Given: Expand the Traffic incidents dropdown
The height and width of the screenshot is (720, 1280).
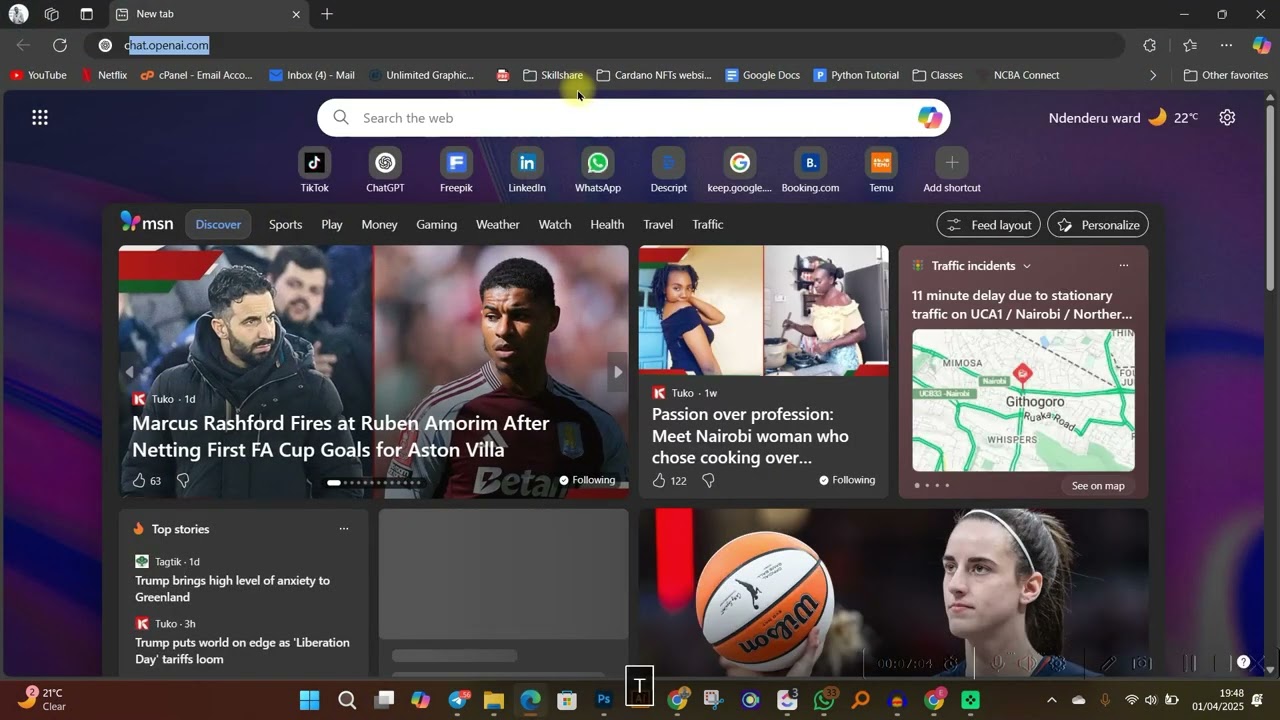Looking at the screenshot, I should click(x=1026, y=266).
